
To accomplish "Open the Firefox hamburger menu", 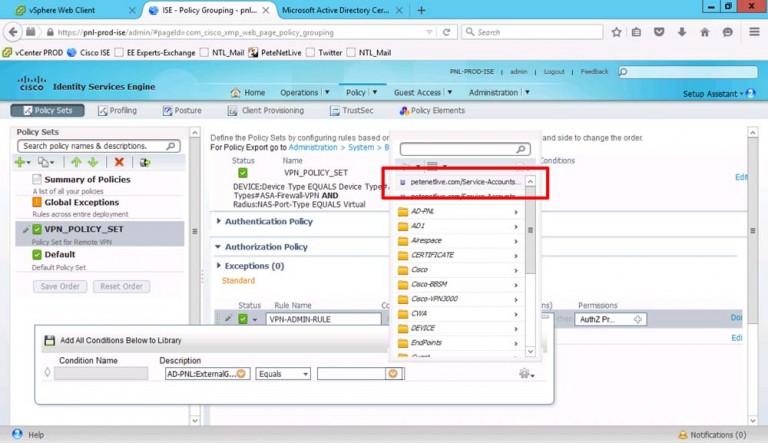I will (754, 32).
